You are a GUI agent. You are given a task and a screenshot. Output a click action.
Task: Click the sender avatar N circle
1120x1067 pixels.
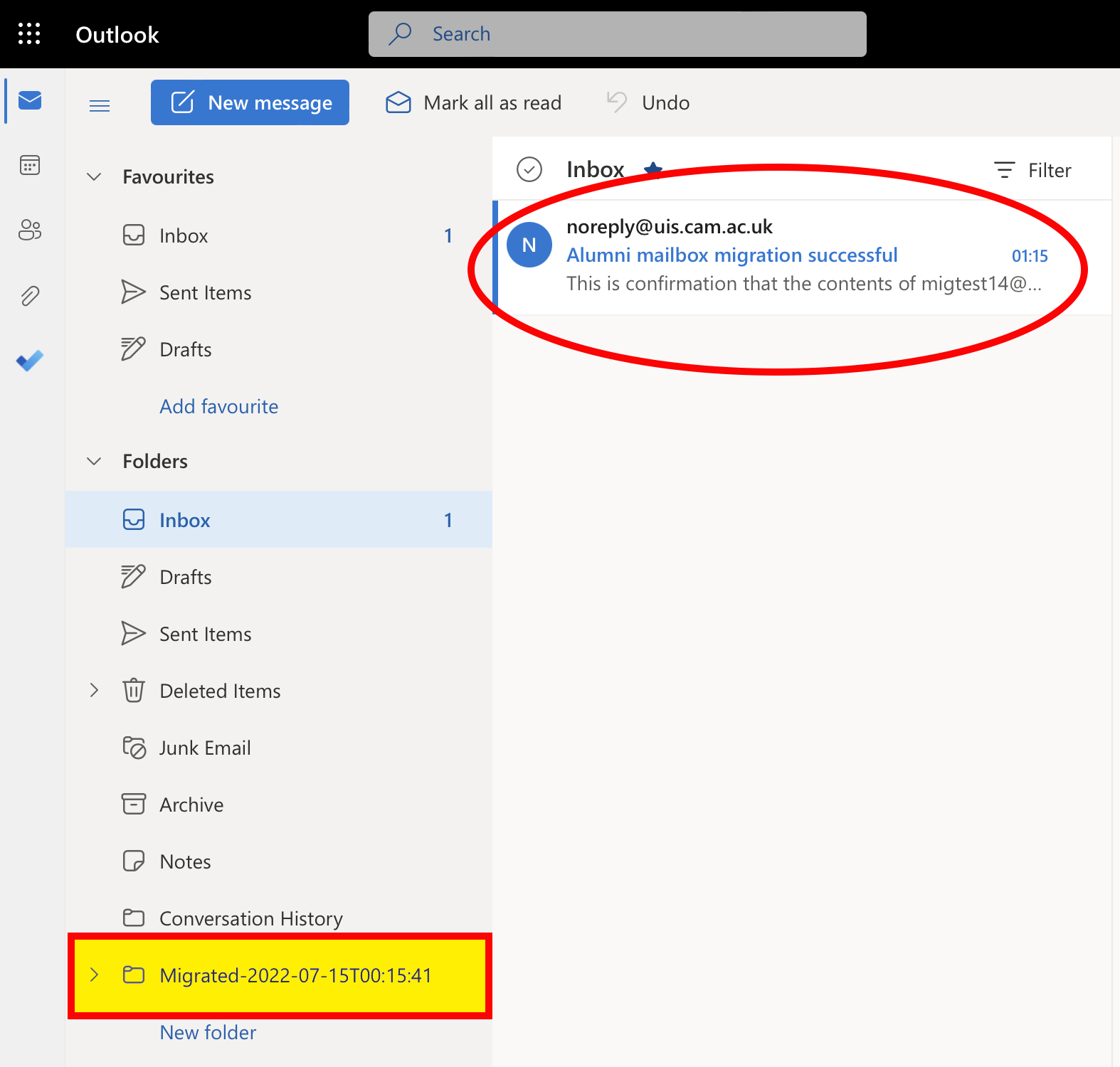pos(529,245)
